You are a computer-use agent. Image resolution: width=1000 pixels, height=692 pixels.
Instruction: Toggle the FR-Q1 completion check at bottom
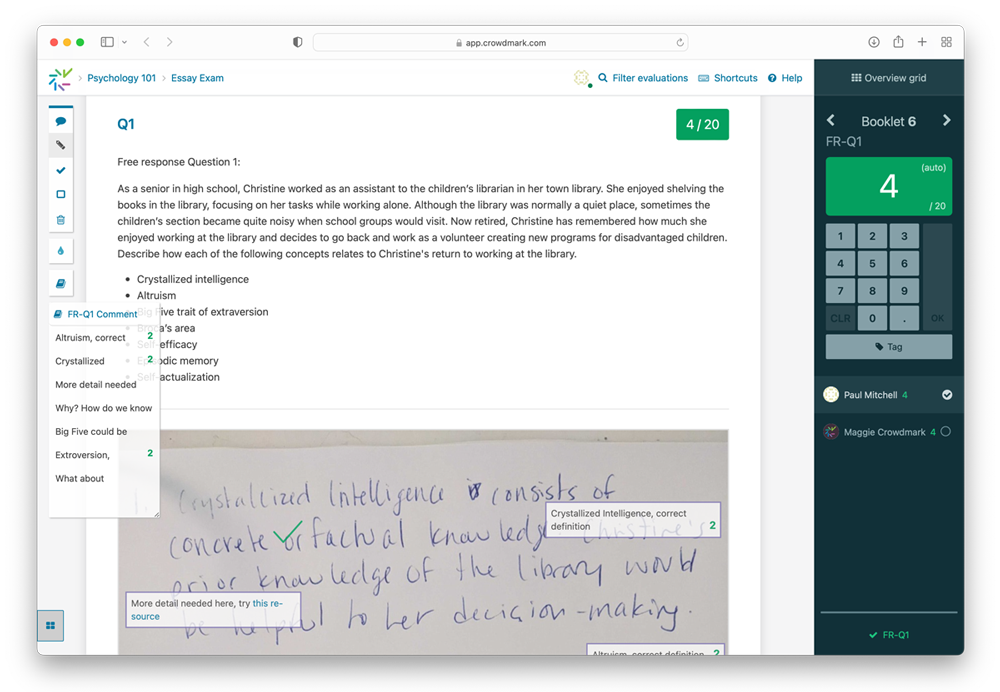point(888,634)
